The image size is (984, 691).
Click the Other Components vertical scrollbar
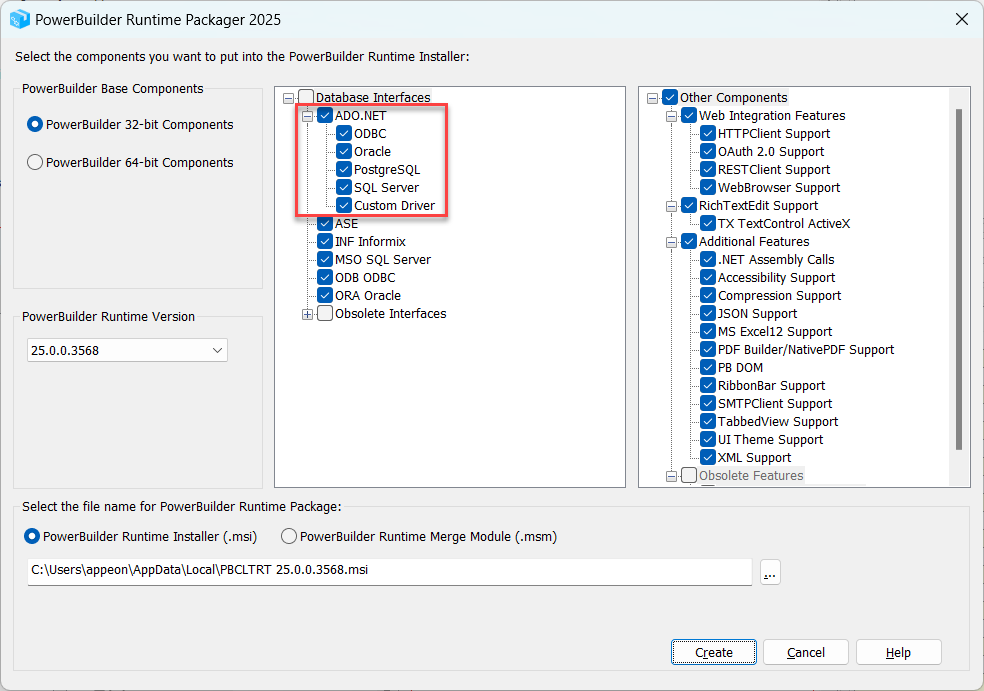point(960,280)
